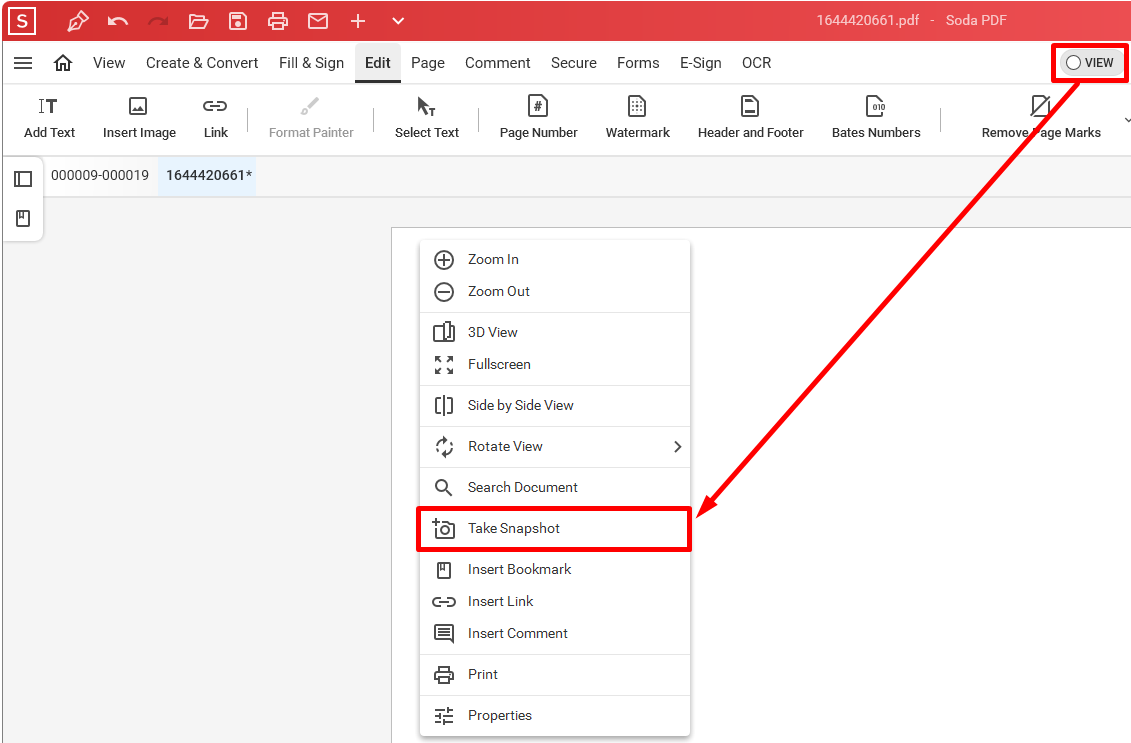Choose Zoom Out from context menu

point(555,291)
